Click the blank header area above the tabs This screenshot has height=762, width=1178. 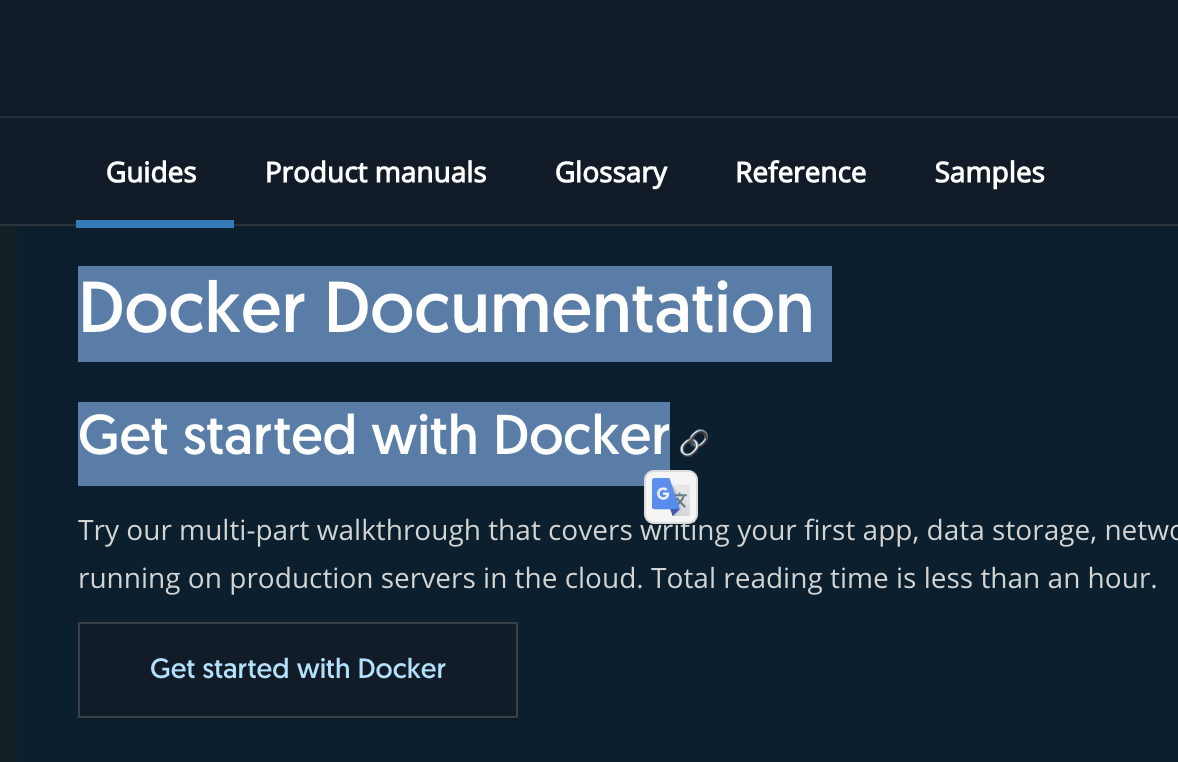point(589,58)
